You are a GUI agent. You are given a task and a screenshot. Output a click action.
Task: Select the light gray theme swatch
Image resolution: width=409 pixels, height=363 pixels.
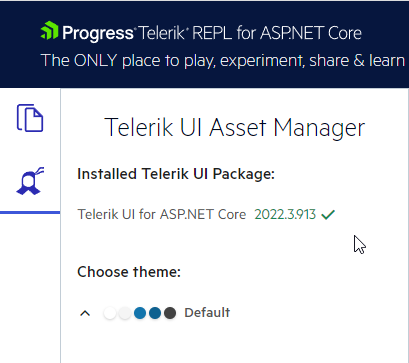click(x=125, y=313)
